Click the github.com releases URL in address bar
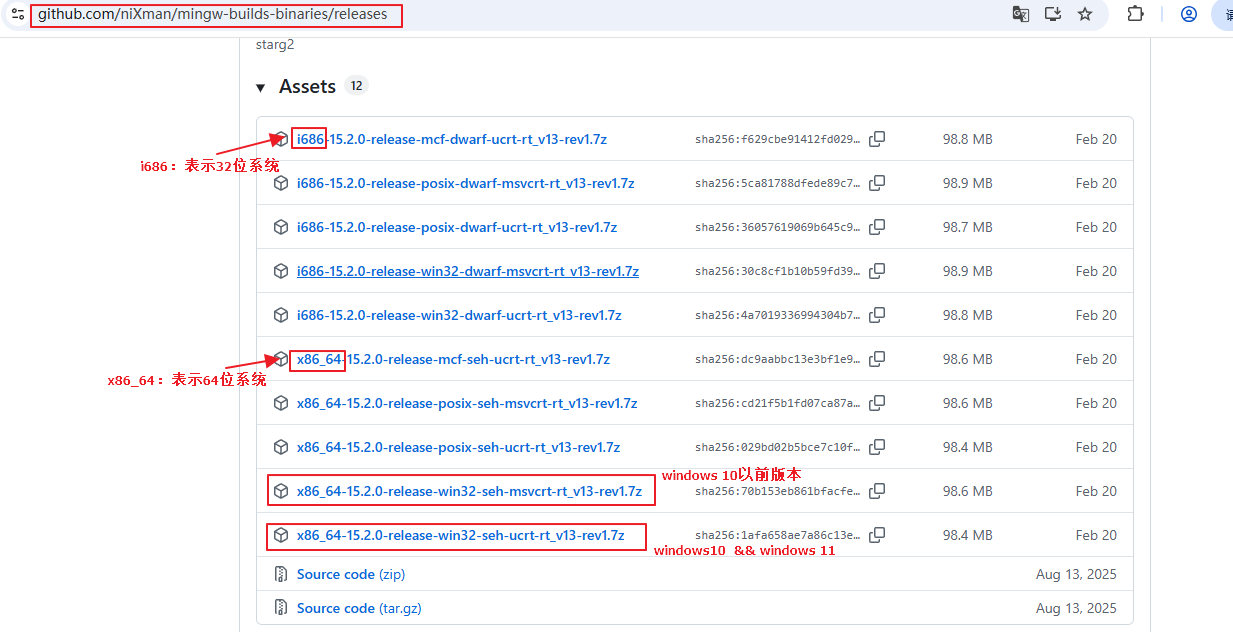The image size is (1233, 632). [x=212, y=14]
